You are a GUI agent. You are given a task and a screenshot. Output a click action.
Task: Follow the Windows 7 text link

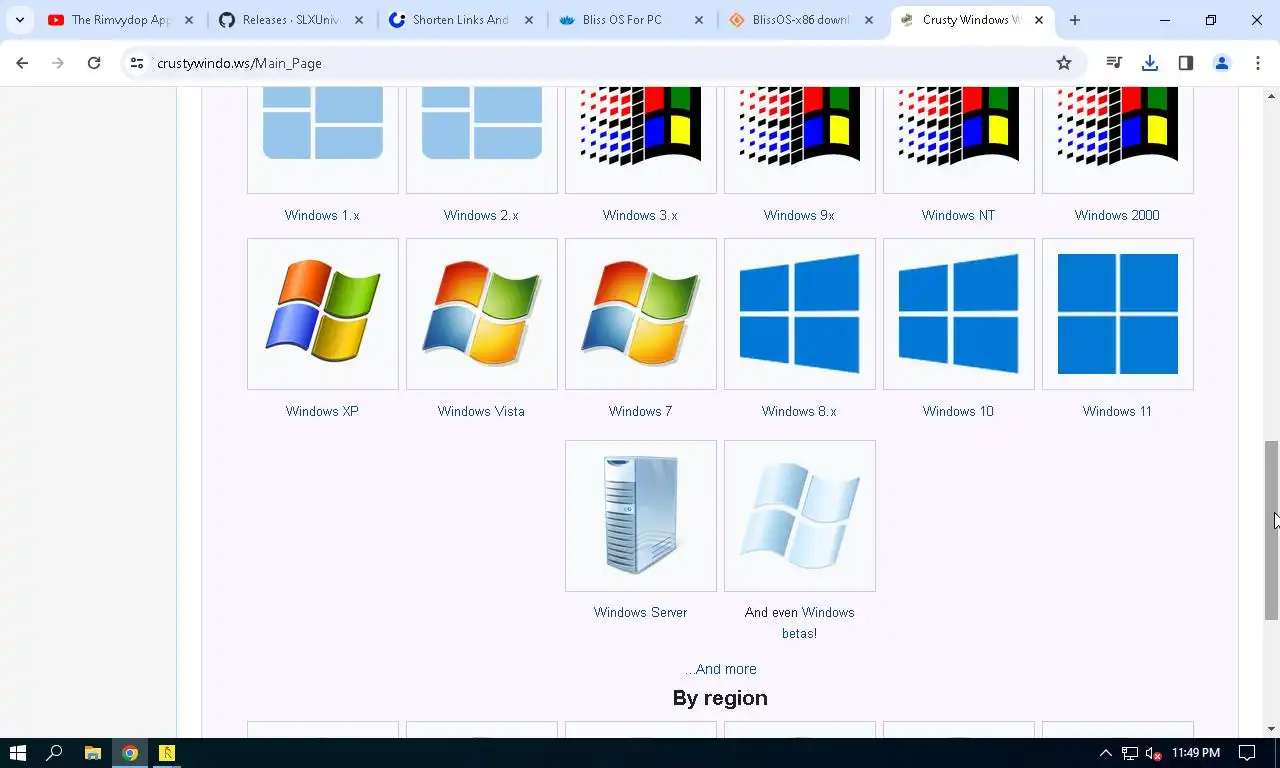click(x=640, y=411)
